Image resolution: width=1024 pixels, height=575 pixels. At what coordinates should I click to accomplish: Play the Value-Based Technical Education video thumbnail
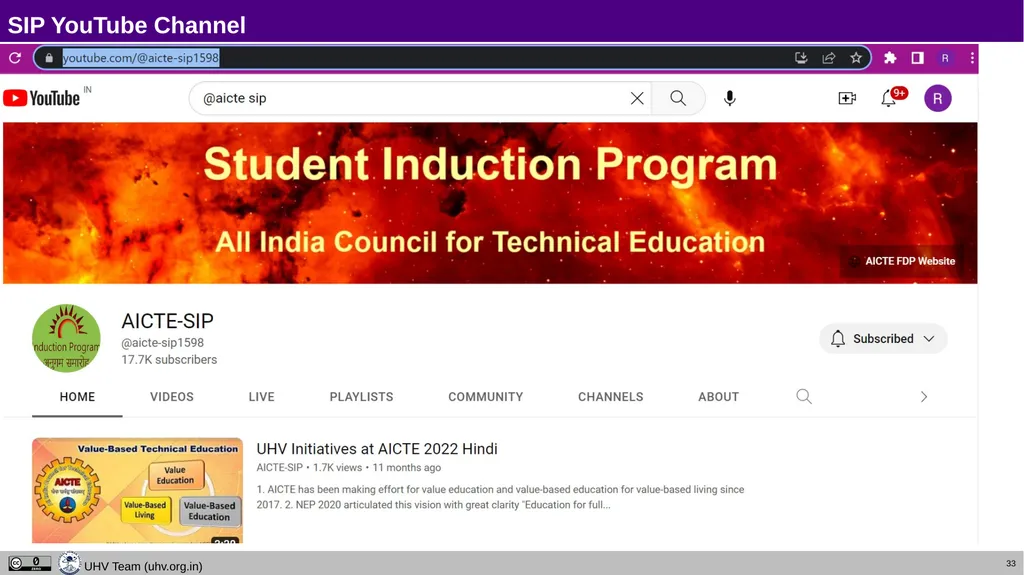[137, 491]
